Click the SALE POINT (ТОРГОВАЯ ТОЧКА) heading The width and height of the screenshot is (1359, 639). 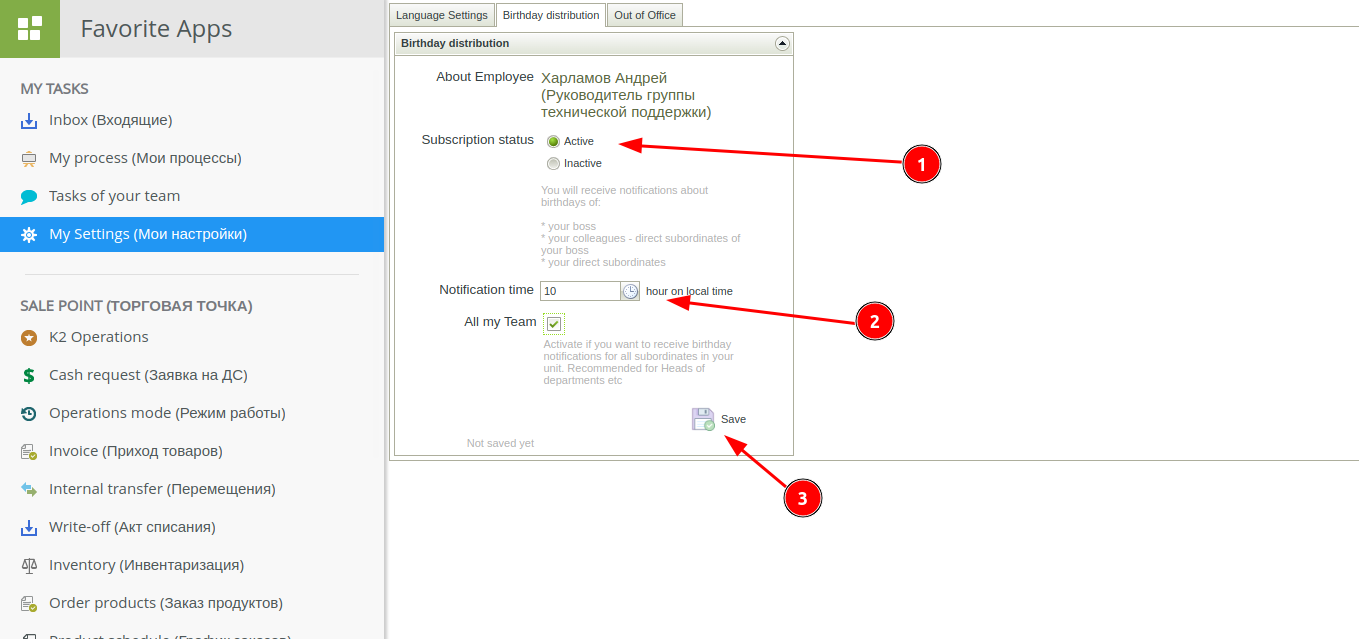[136, 306]
